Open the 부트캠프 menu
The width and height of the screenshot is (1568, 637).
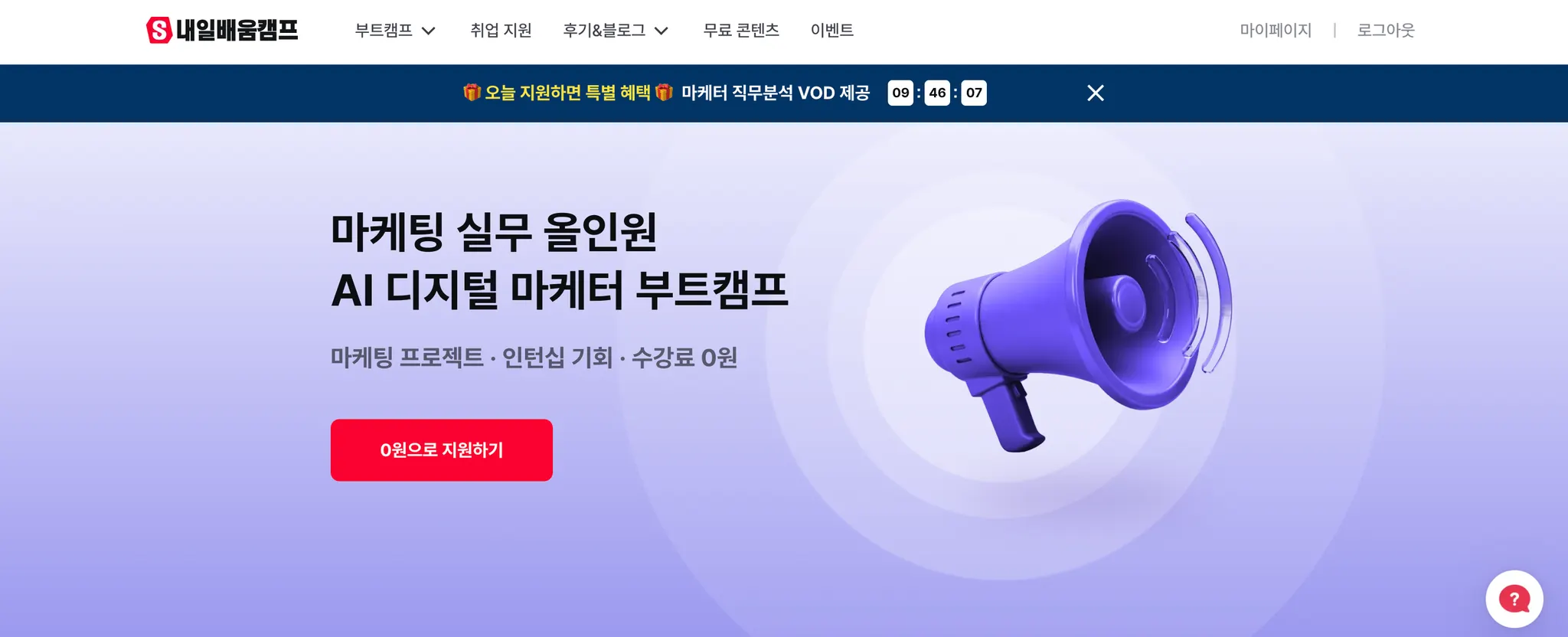pyautogui.click(x=384, y=31)
